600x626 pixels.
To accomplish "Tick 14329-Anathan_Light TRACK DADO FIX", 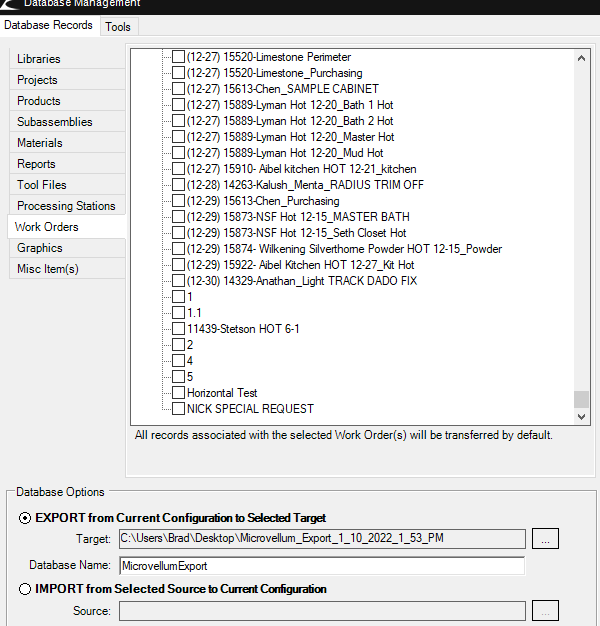I will 178,280.
